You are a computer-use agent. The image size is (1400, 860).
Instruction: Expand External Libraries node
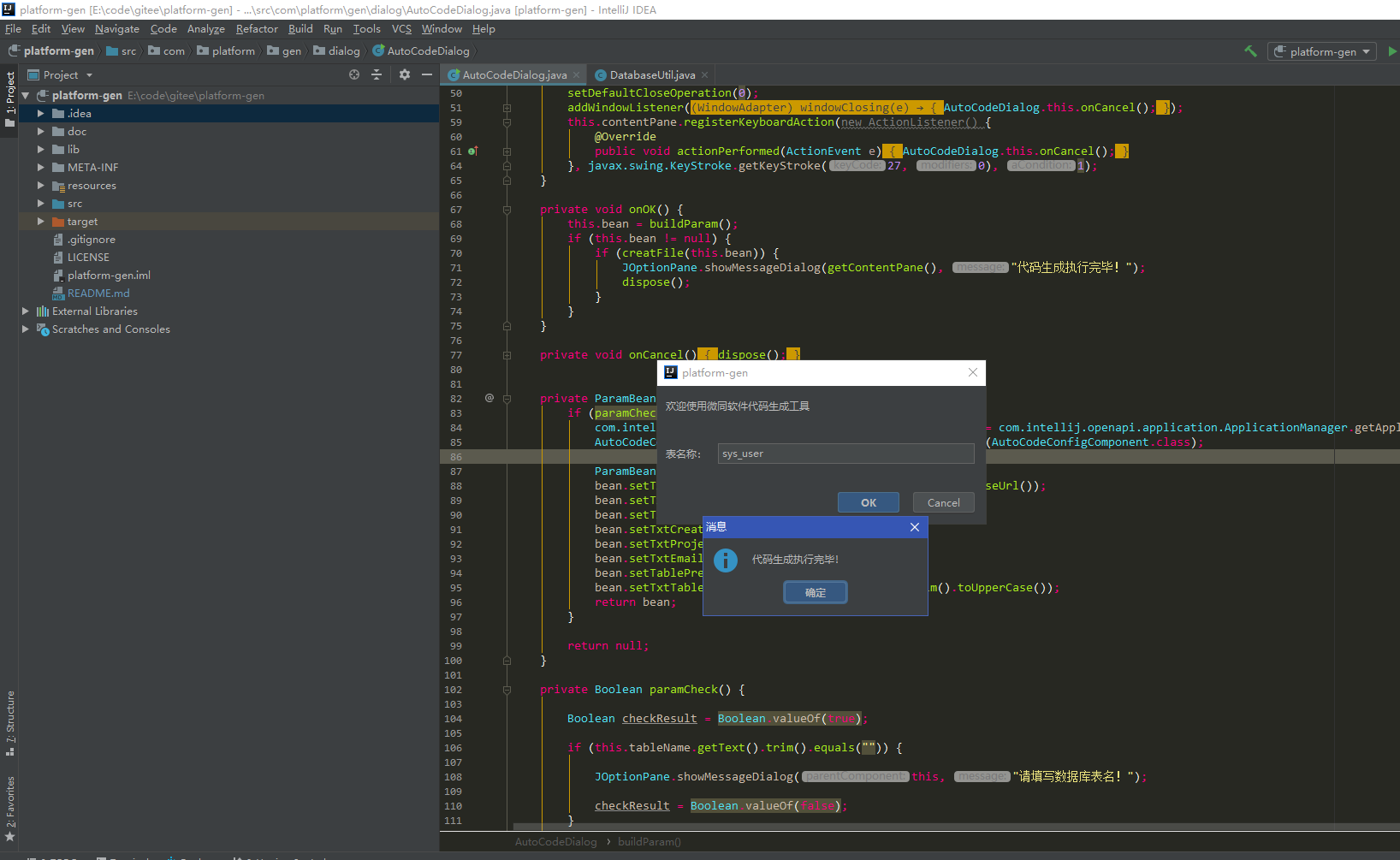pyautogui.click(x=25, y=311)
